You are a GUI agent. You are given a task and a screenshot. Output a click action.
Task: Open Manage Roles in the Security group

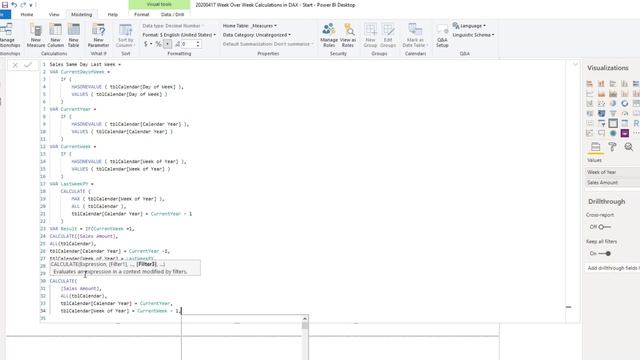329,35
